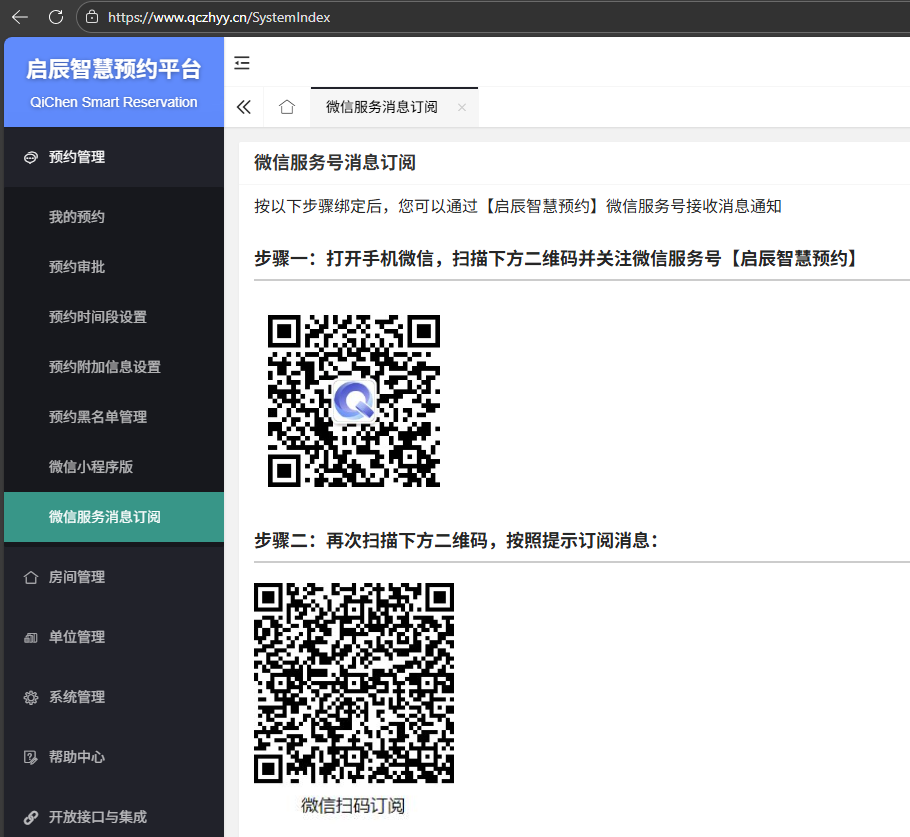Screen dimensions: 910x837
Task: Expand the 单位管理 menu
Action: [77, 637]
